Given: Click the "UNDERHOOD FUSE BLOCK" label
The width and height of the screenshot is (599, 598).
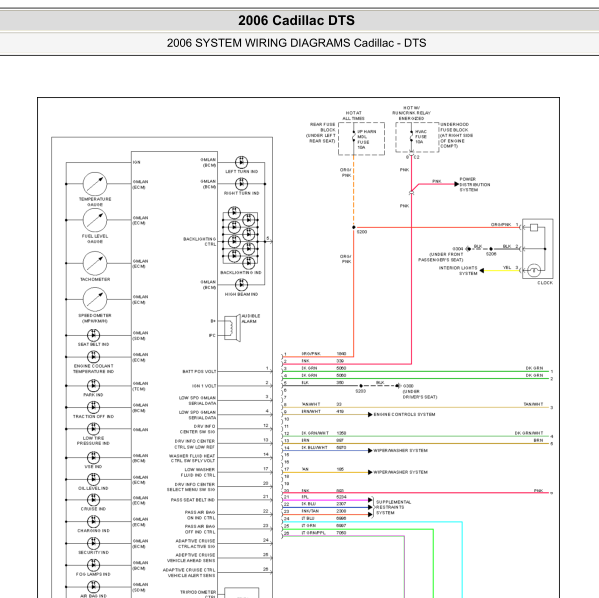Looking at the screenshot, I should point(457,135).
